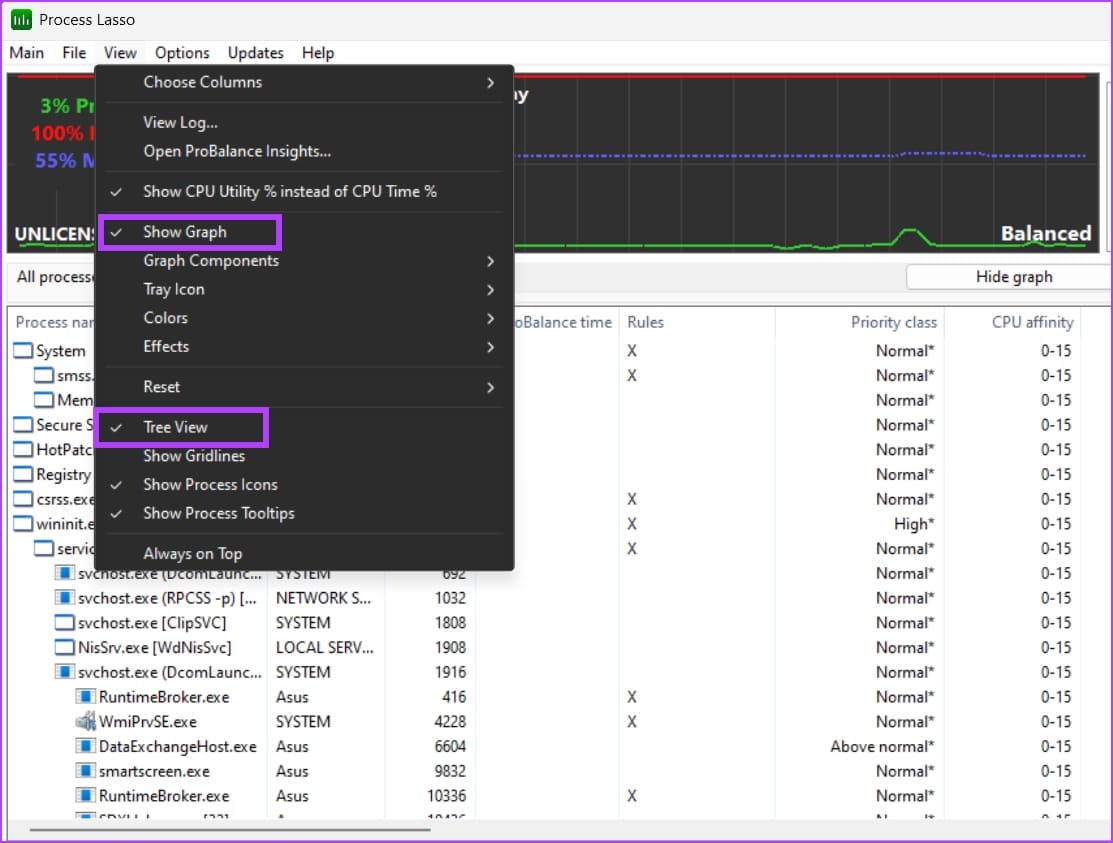
Task: Sort by the Rules column header
Action: pos(696,322)
